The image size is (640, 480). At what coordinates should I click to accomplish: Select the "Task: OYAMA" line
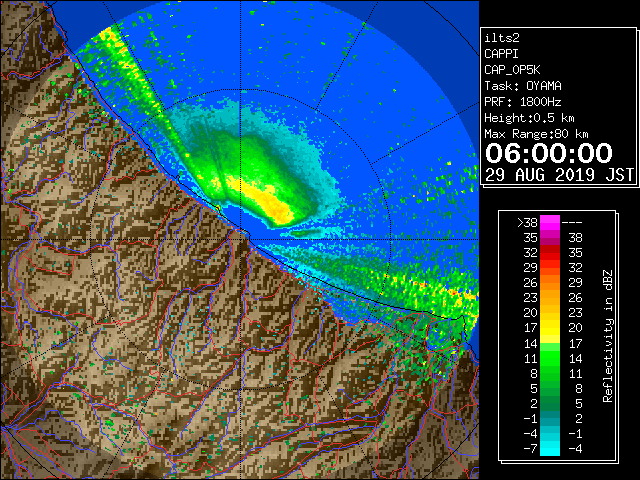523,86
